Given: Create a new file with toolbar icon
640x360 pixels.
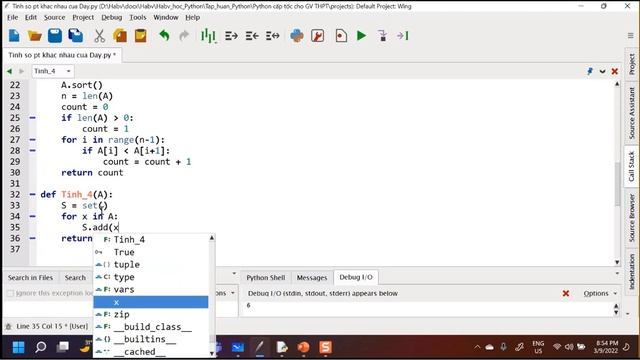Looking at the screenshot, I should tap(14, 36).
